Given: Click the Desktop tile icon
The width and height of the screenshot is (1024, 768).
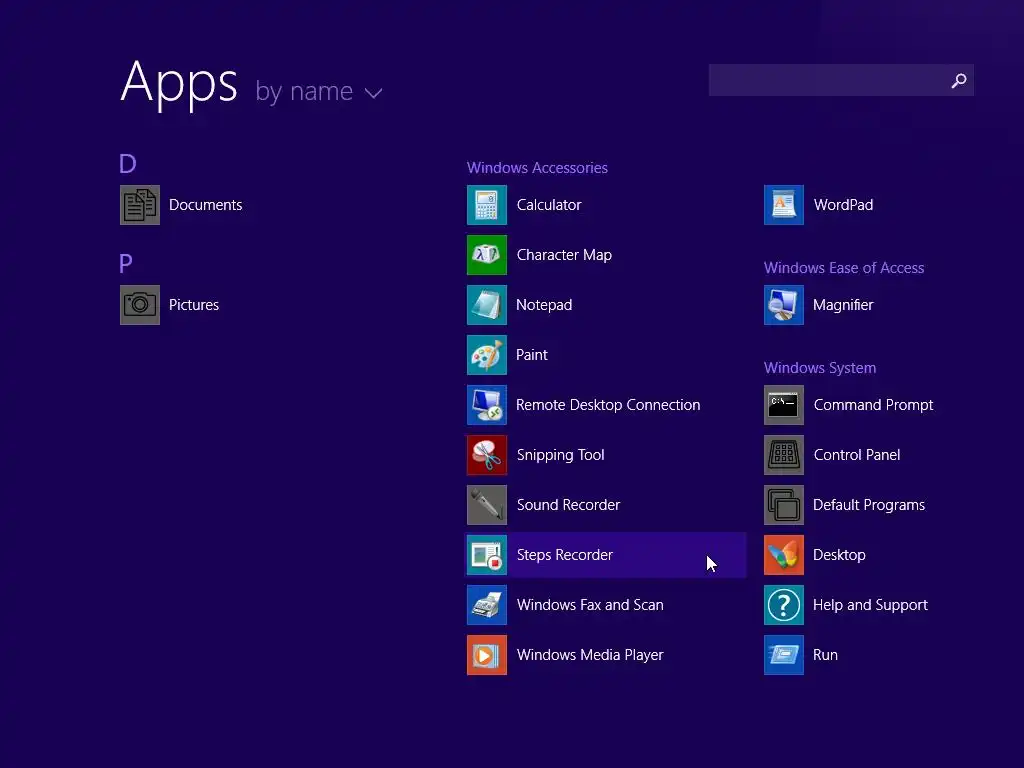Looking at the screenshot, I should coord(784,555).
